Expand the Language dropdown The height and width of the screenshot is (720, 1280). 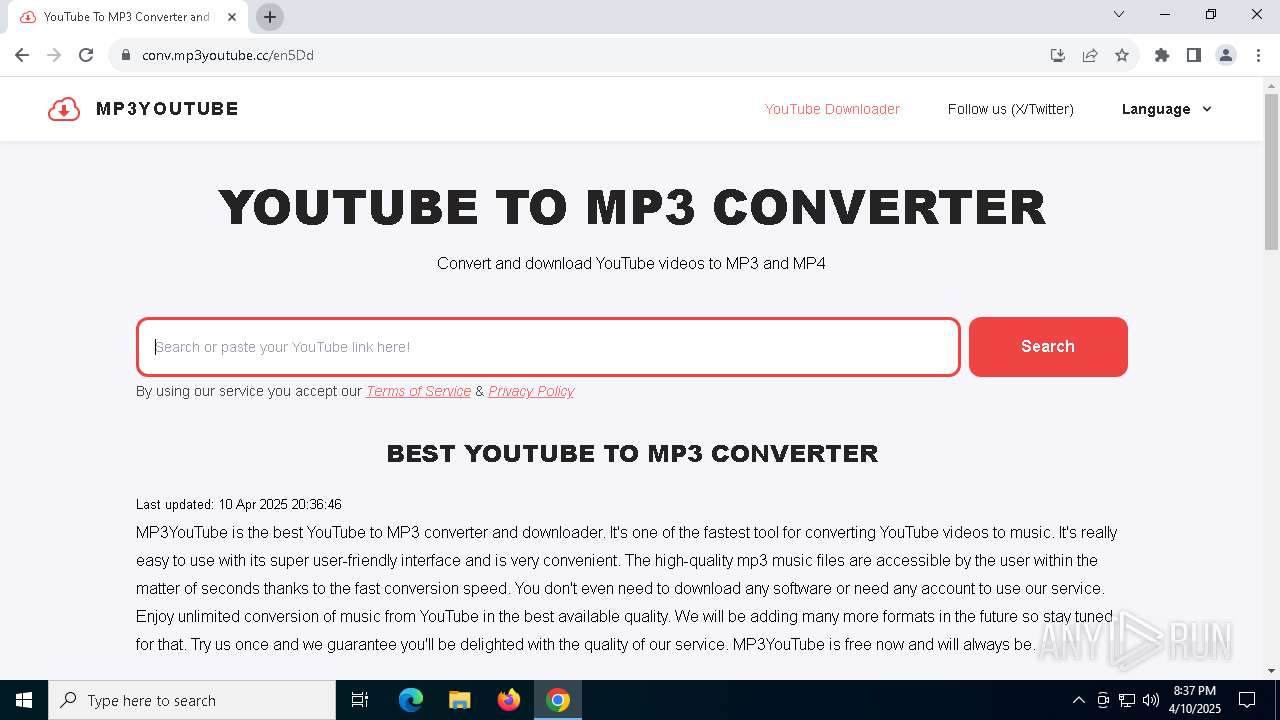(1167, 109)
